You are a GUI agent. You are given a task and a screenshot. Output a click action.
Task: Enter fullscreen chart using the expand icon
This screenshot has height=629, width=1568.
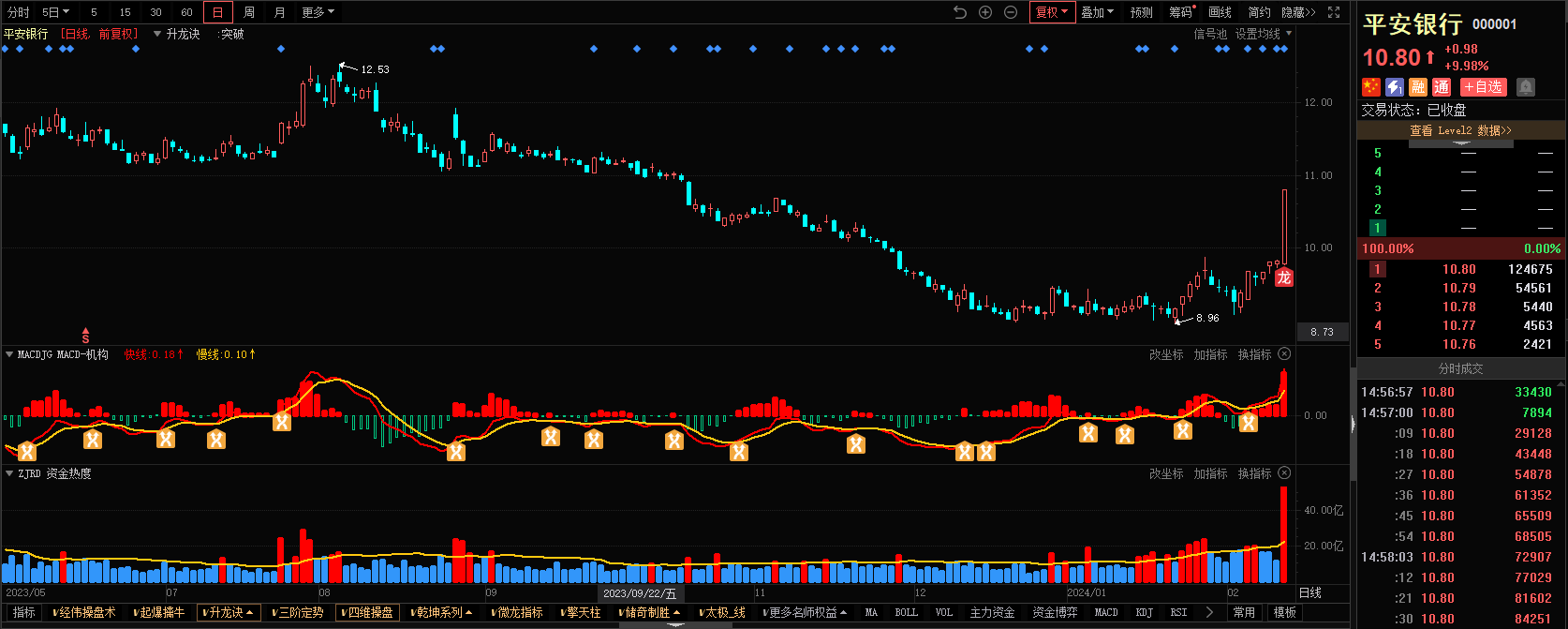1334,12
